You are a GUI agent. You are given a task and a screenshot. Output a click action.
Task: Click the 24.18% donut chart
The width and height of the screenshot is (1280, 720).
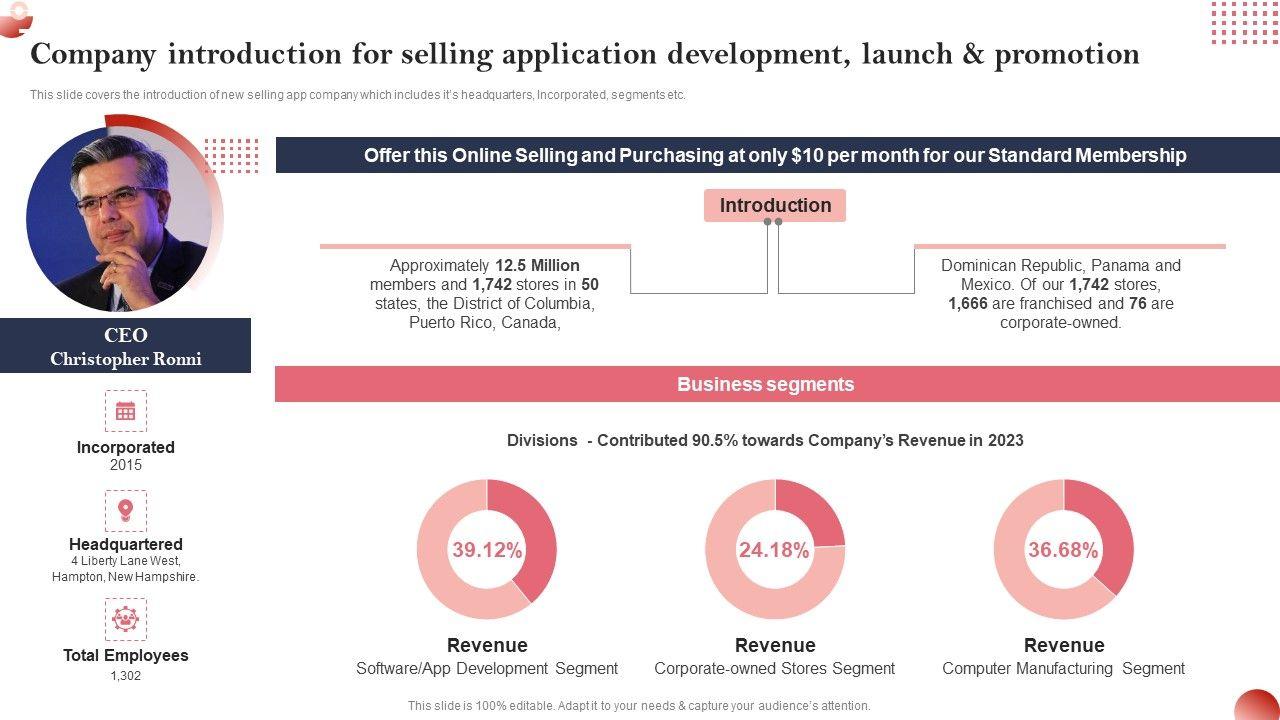(775, 549)
